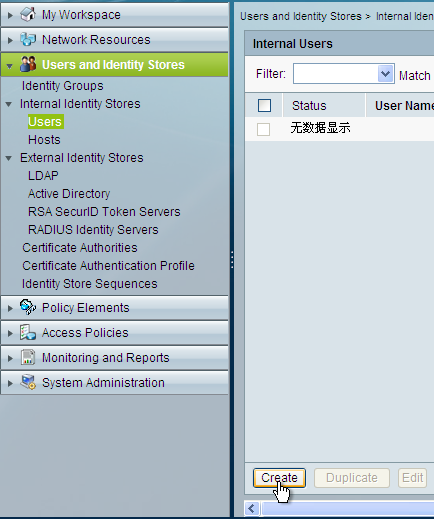The image size is (434, 519).
Task: Open Certificate Authentication Profile page
Action: (108, 266)
